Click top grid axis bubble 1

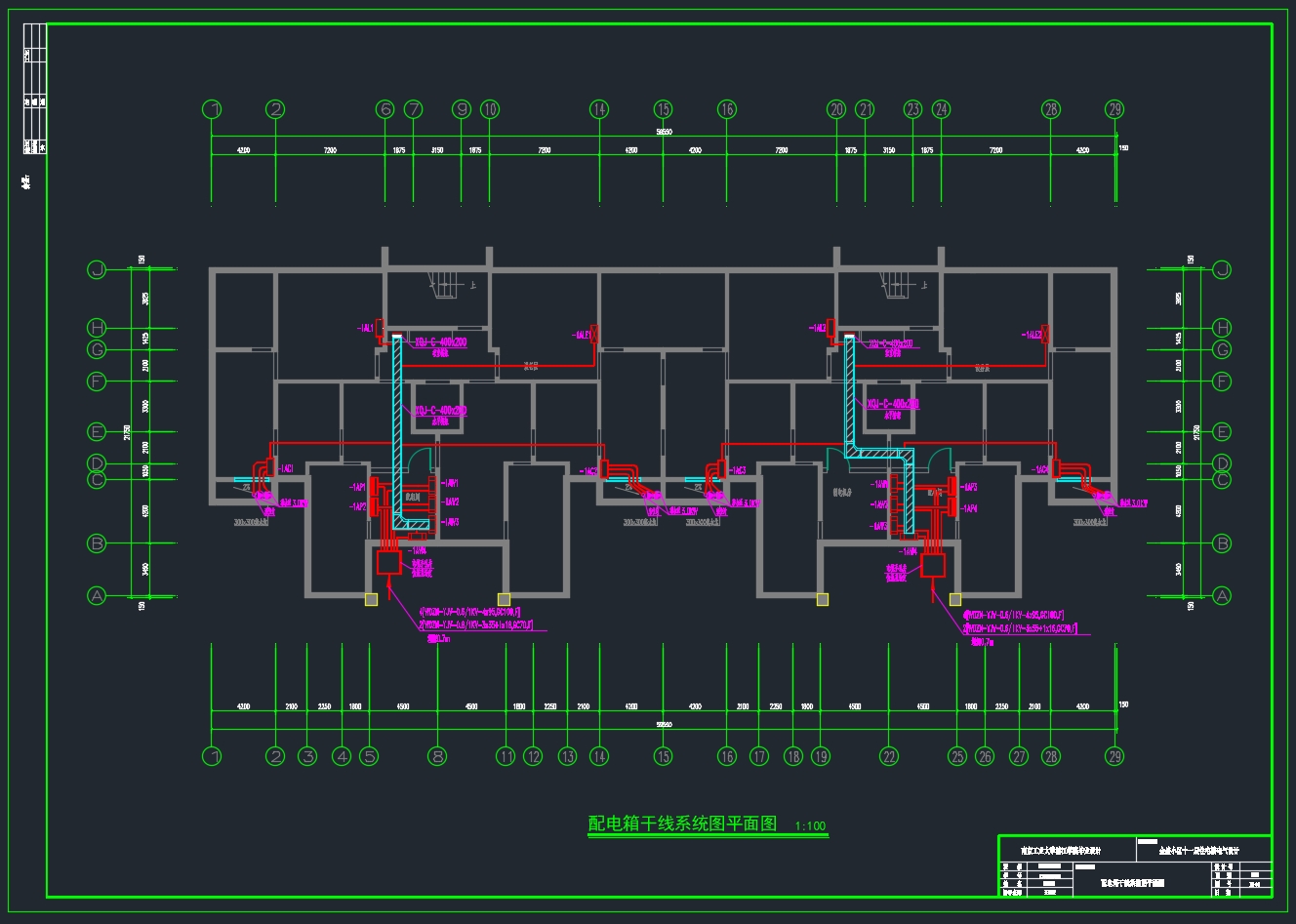(x=213, y=109)
